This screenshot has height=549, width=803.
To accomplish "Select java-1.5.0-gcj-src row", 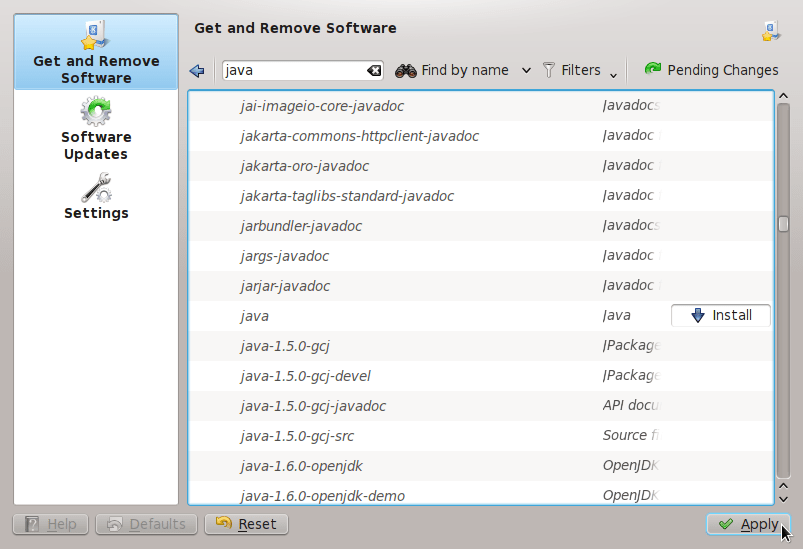I will coord(480,436).
